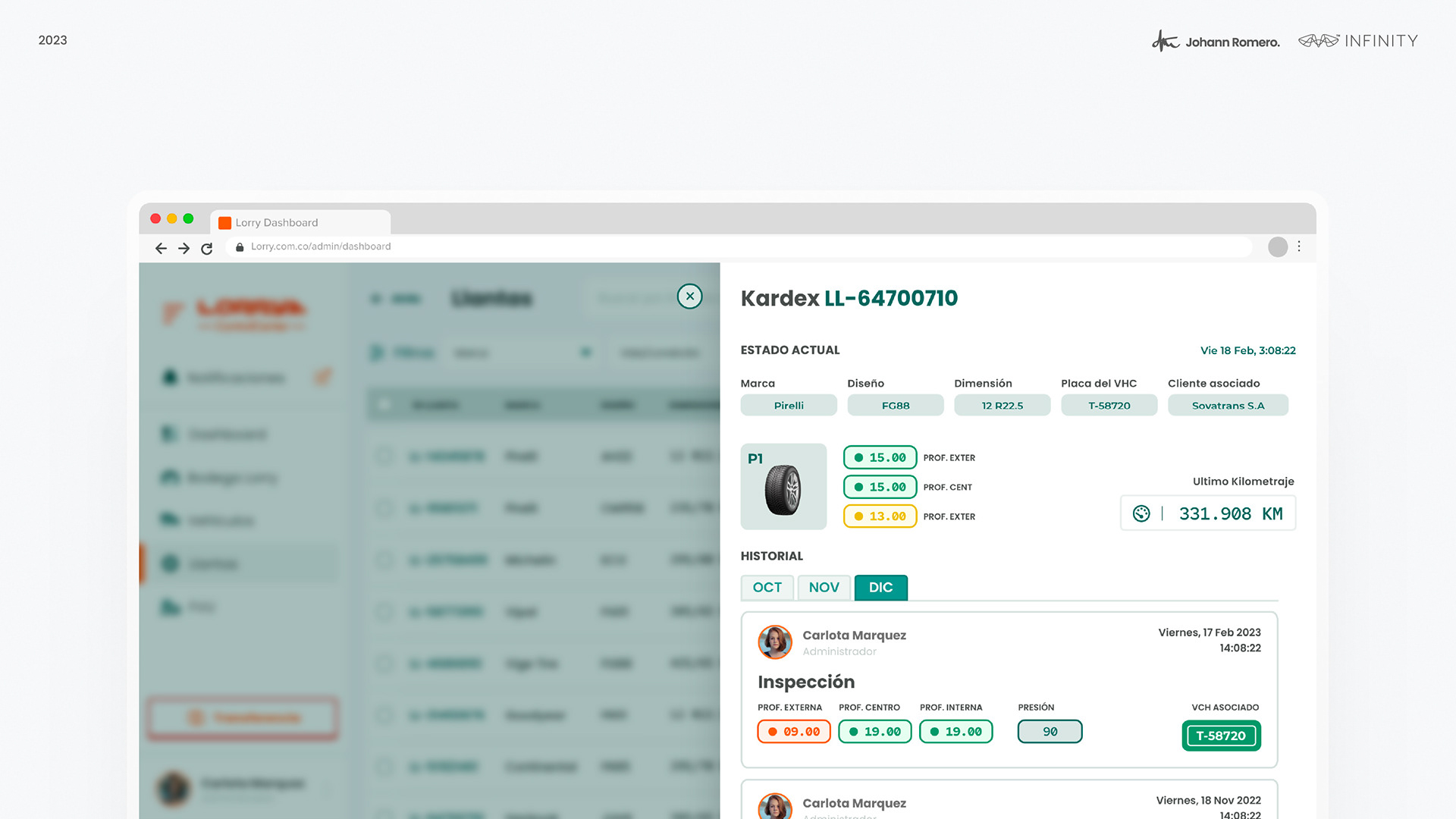This screenshot has width=1456, height=819.
Task: Select the DIC history tab
Action: click(880, 587)
